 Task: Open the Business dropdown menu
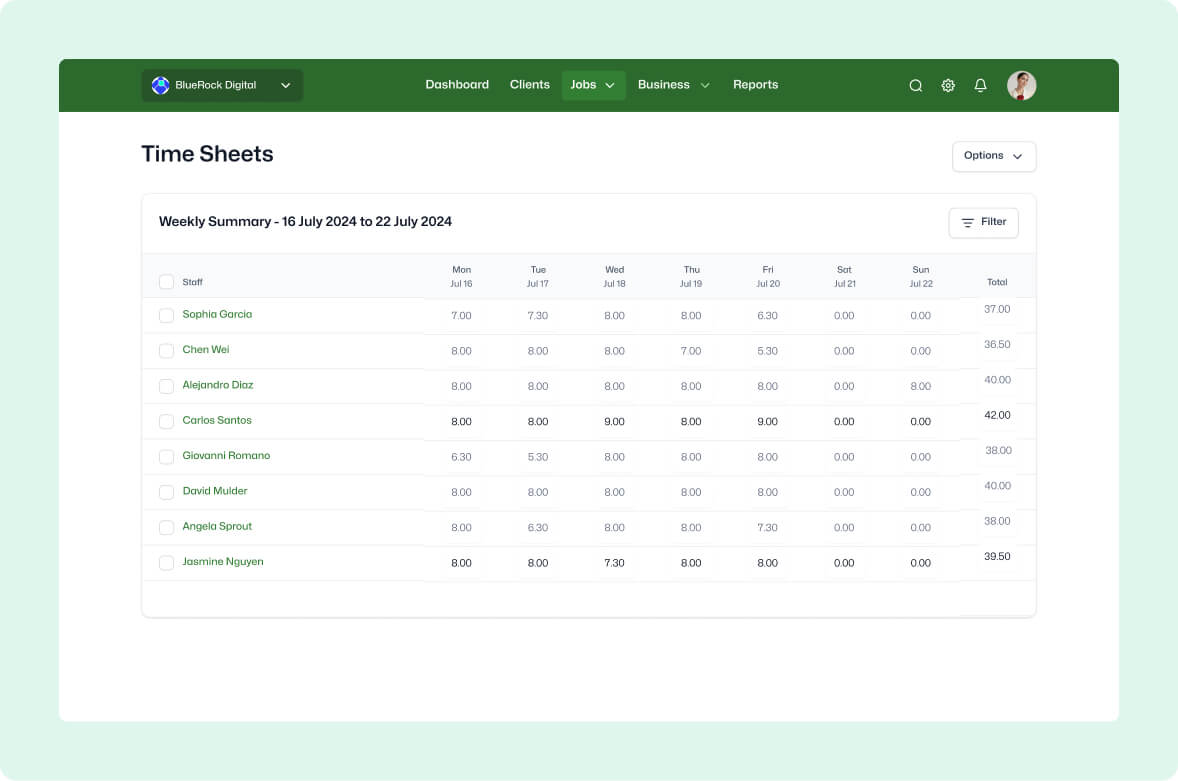pyautogui.click(x=673, y=85)
